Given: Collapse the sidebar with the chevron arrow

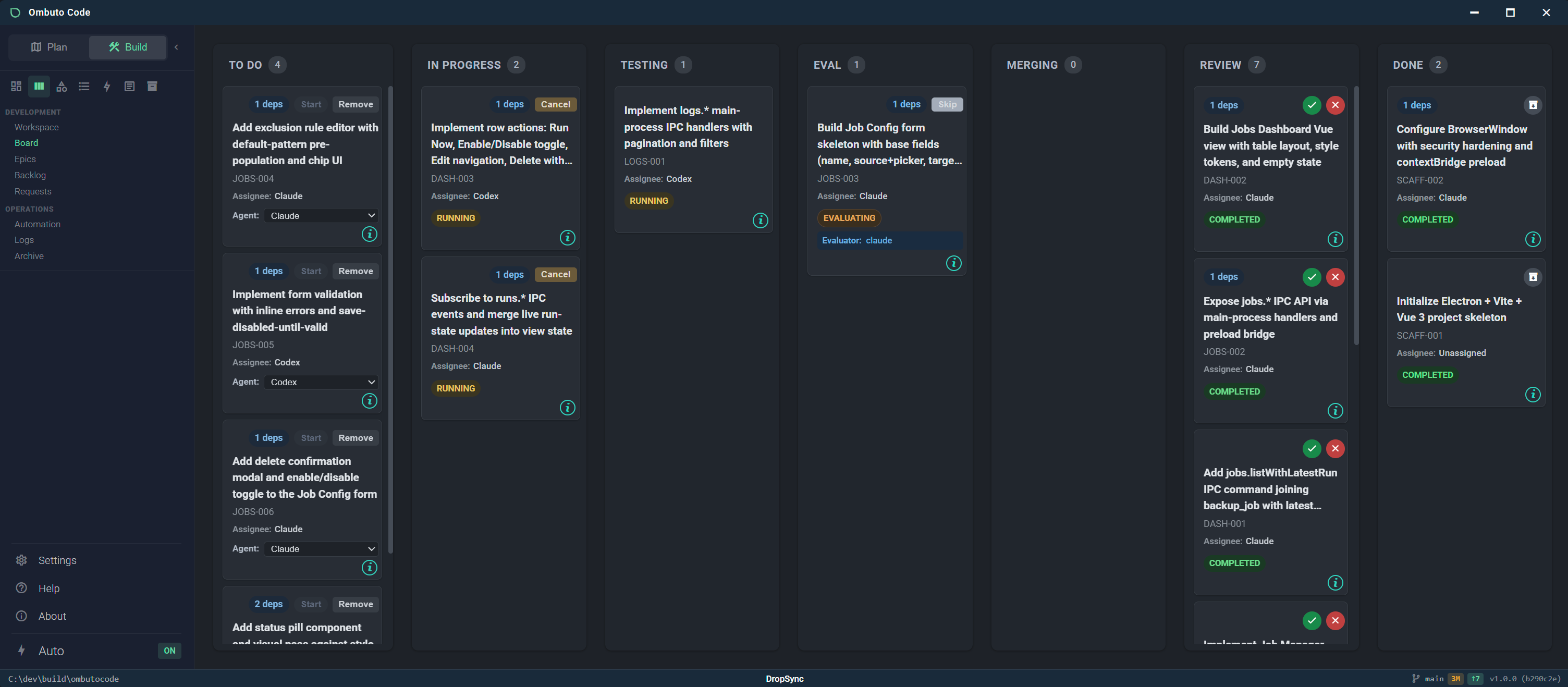Looking at the screenshot, I should [x=176, y=46].
